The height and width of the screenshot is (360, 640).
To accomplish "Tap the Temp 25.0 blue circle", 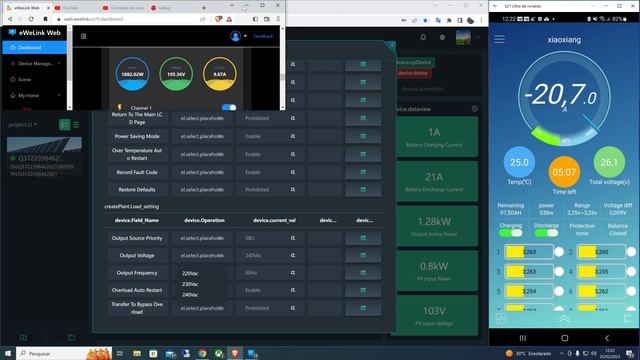I will click(519, 162).
